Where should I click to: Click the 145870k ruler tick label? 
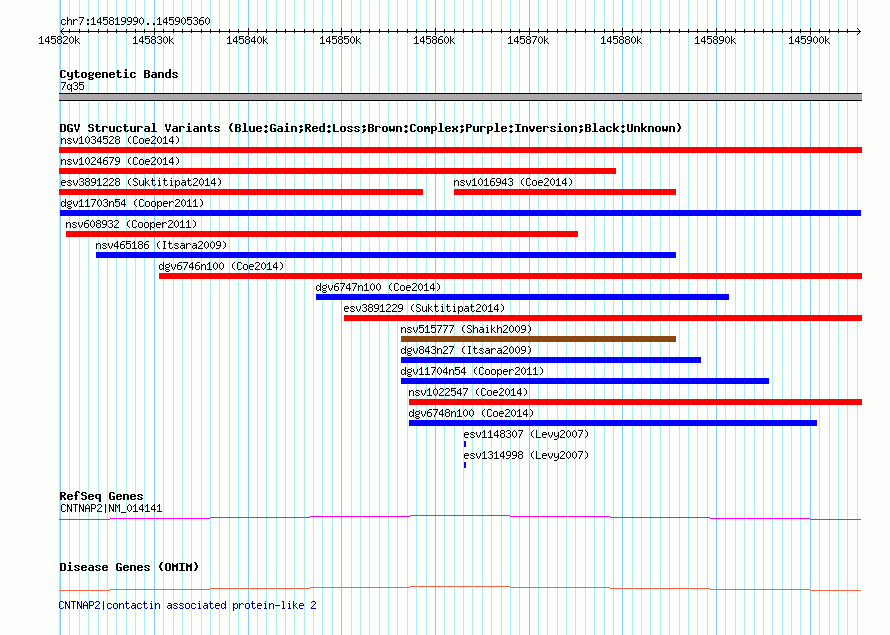pos(528,40)
